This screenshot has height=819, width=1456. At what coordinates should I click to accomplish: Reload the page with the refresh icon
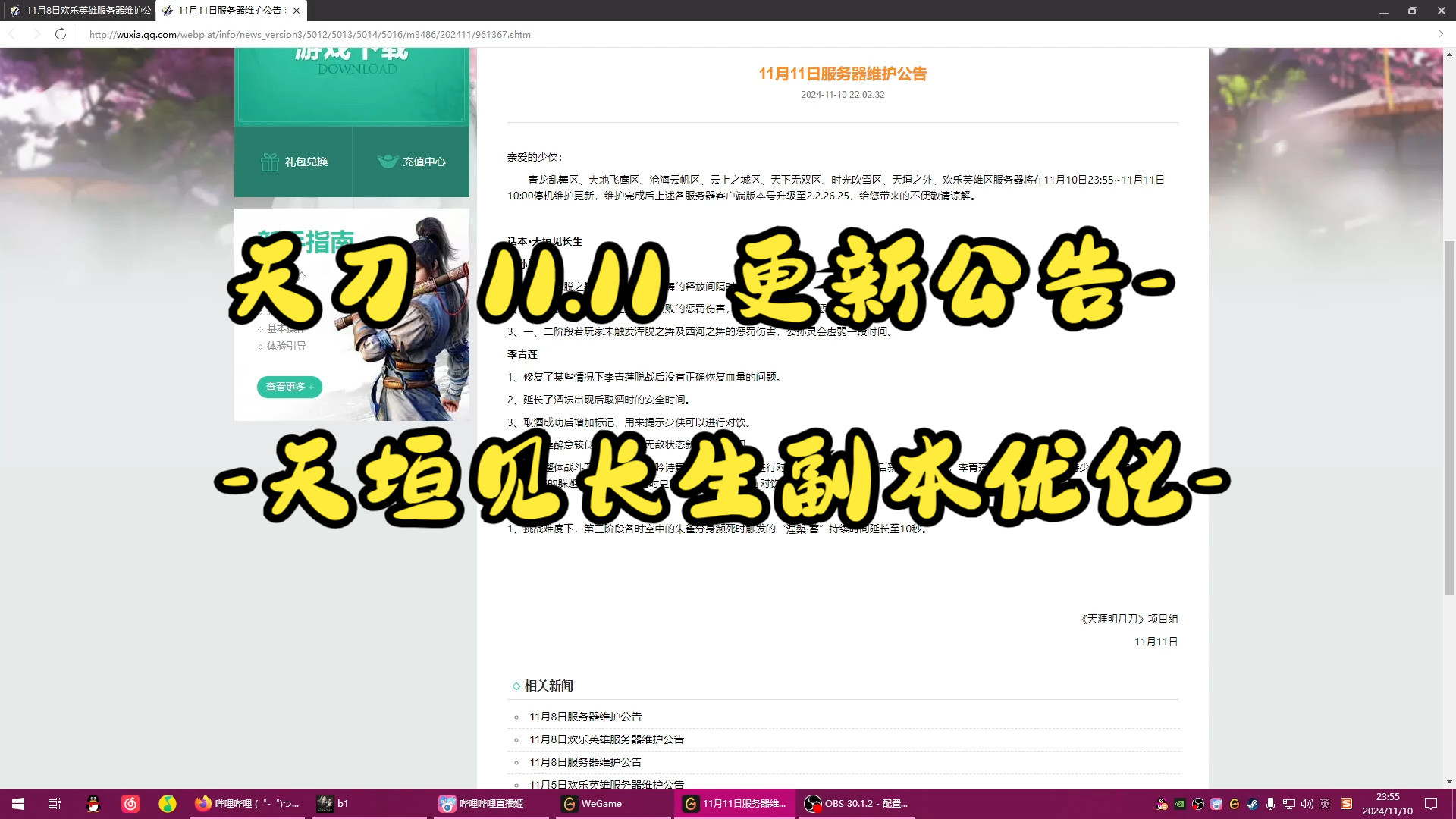[61, 34]
